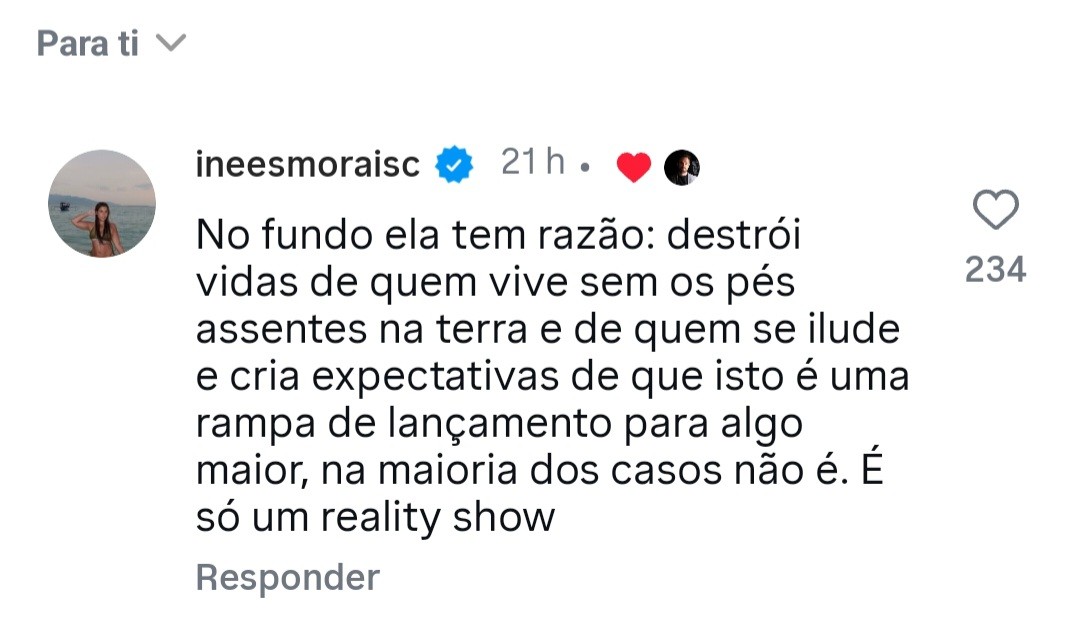Screen dimensions: 1080x638
Task: Expand the "Para ti" chevron dropdown
Action: pos(172,44)
